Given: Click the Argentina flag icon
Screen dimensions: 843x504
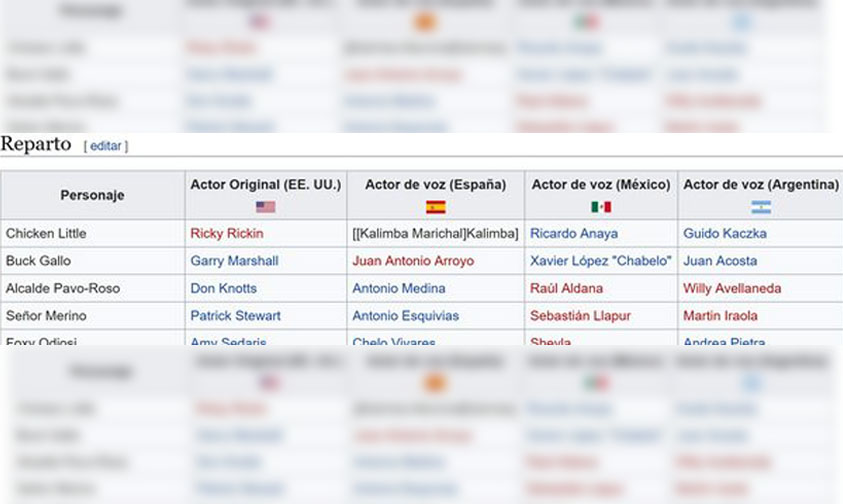Looking at the screenshot, I should click(761, 207).
